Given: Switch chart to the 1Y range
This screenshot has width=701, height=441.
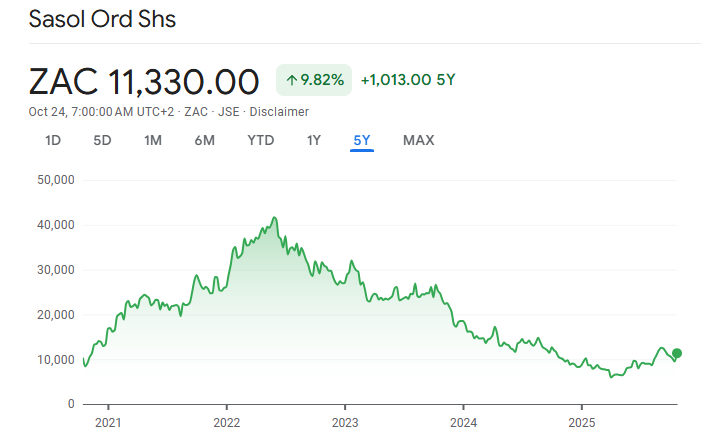Looking at the screenshot, I should (314, 140).
